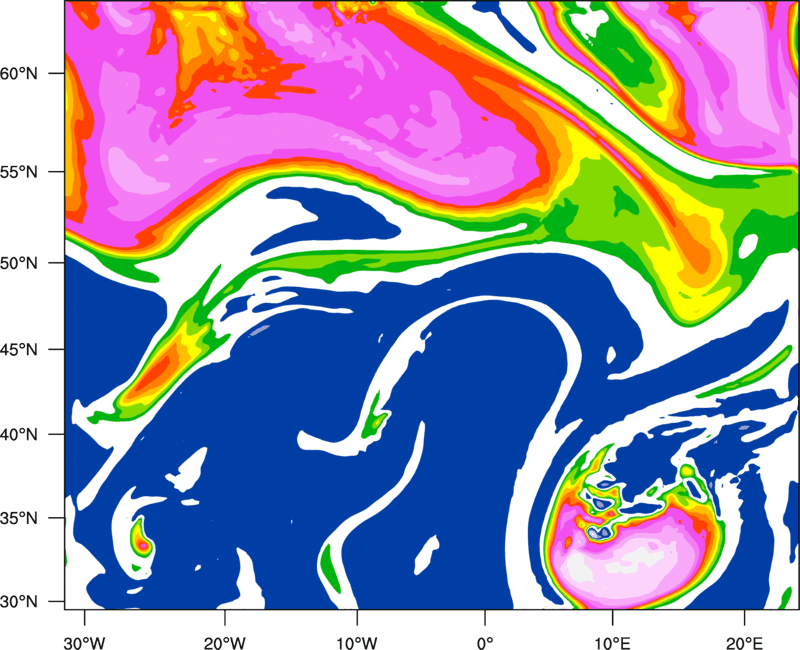Click the 30°N latitude label

coord(19,602)
